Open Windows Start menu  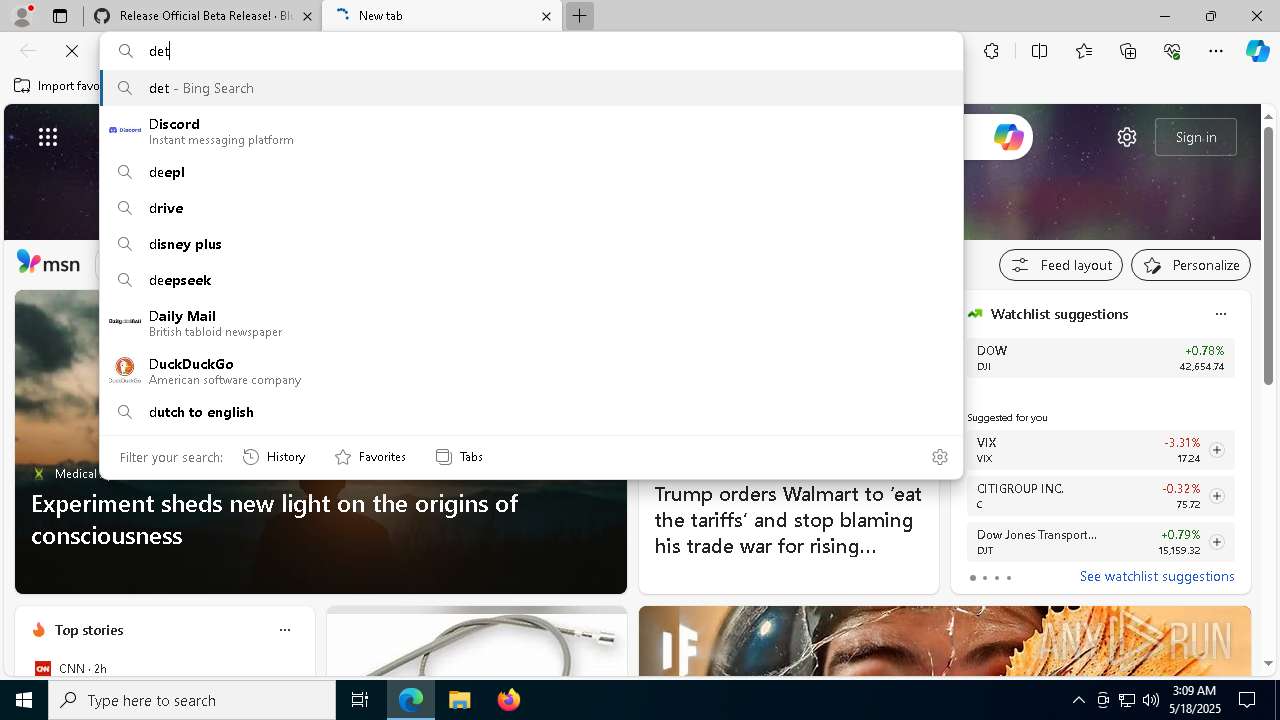pos(24,700)
